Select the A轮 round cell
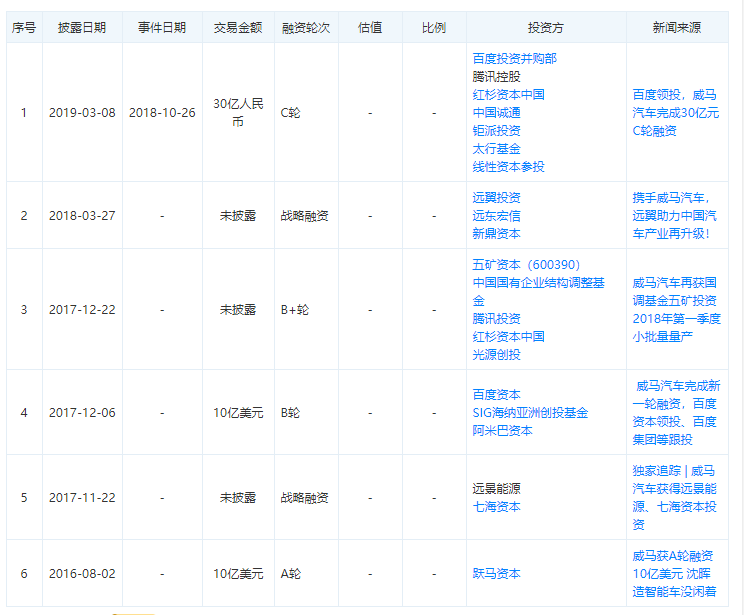The image size is (744, 615). [x=290, y=573]
